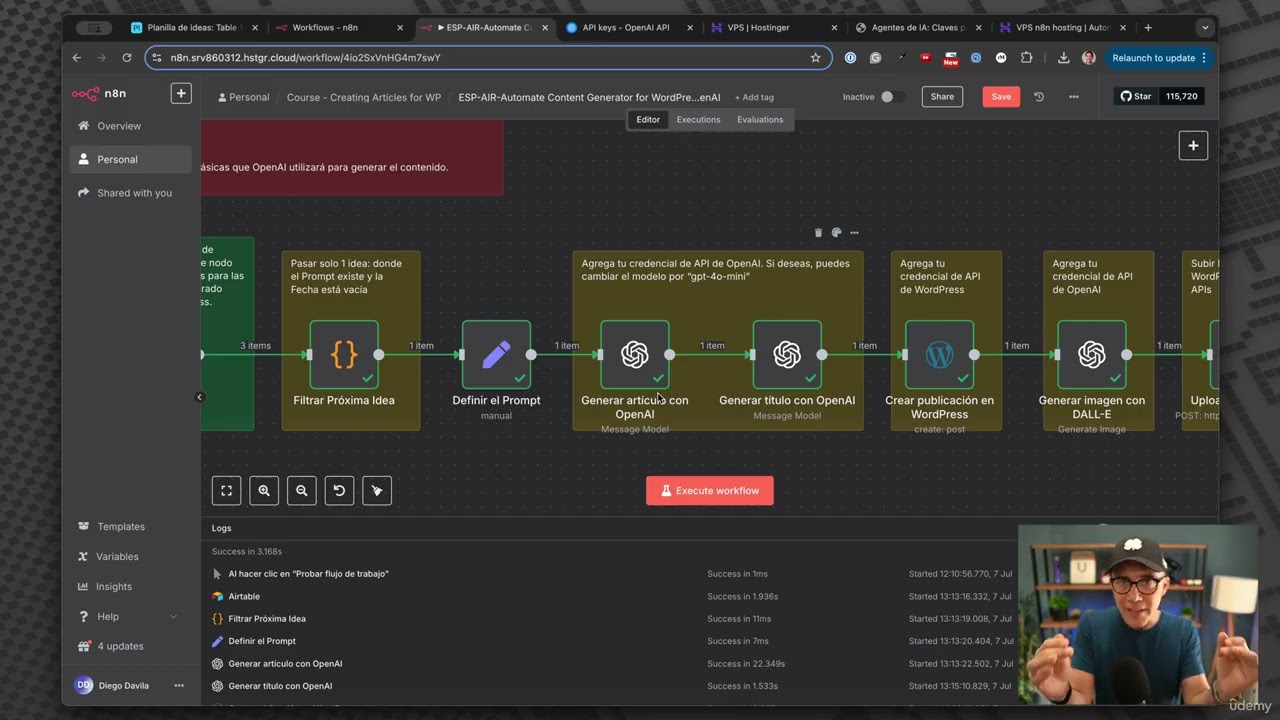
Task: Expand the Help menu in the sidebar
Action: [x=128, y=616]
